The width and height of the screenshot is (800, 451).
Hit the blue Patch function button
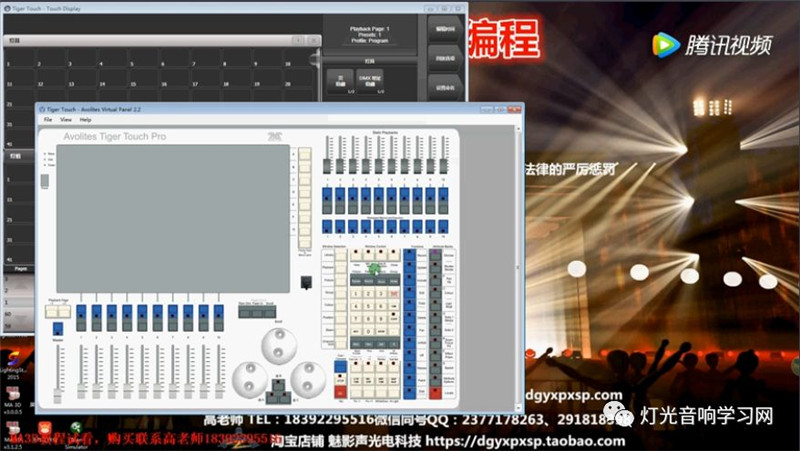tap(410, 380)
